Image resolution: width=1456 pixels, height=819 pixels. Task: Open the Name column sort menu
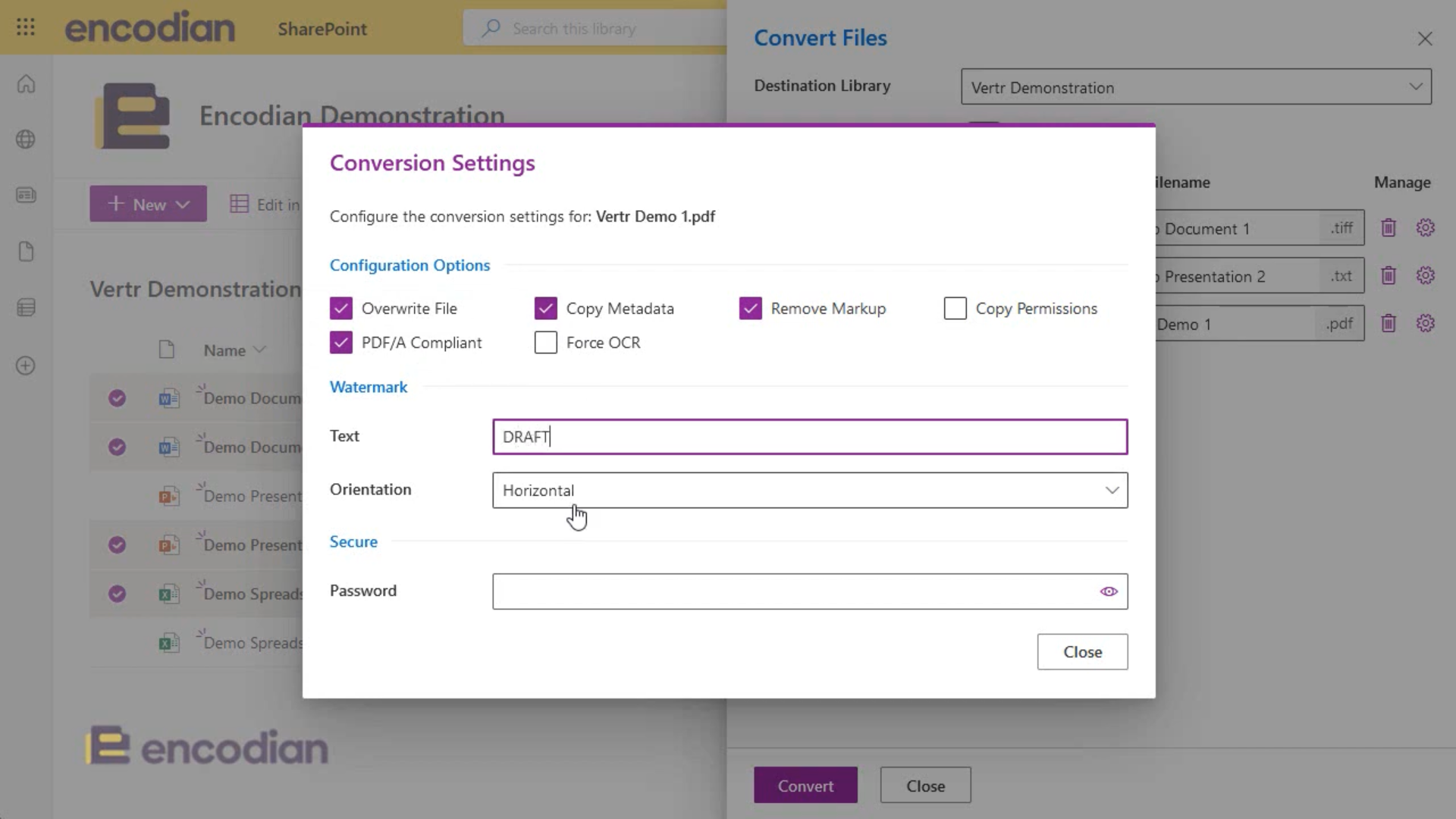(x=234, y=350)
